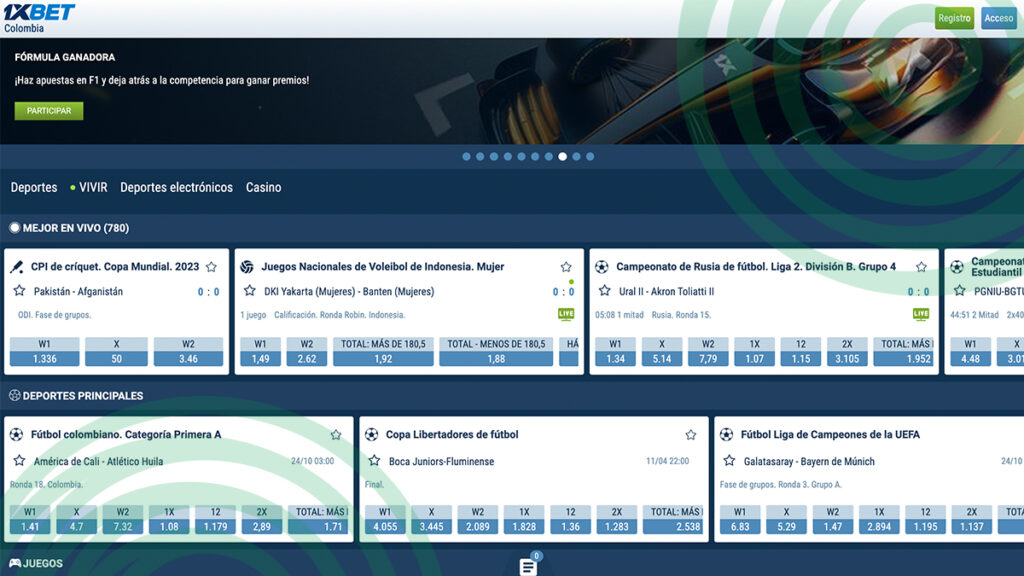This screenshot has height=576, width=1024.
Task: Favorite the Voleibol de Indonesia league star
Action: 566,267
